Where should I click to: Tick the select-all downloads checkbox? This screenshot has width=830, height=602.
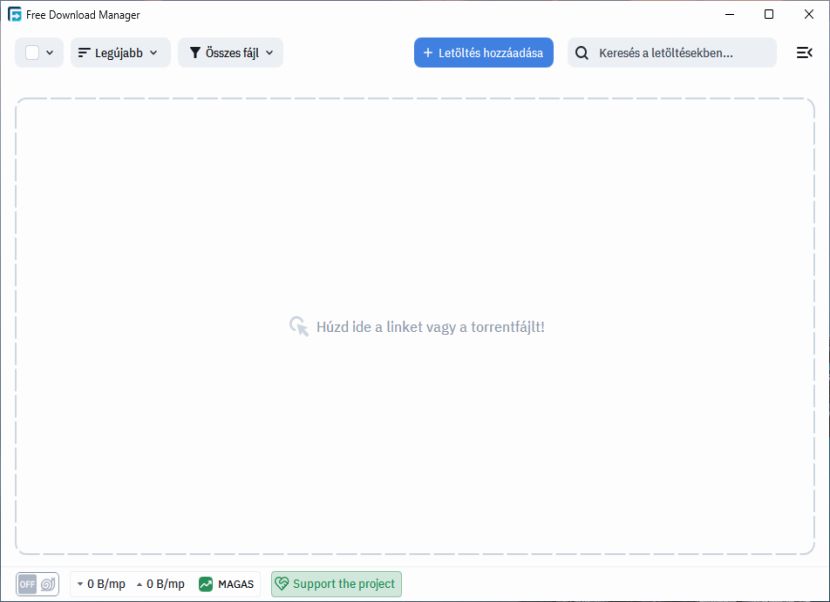tap(32, 52)
